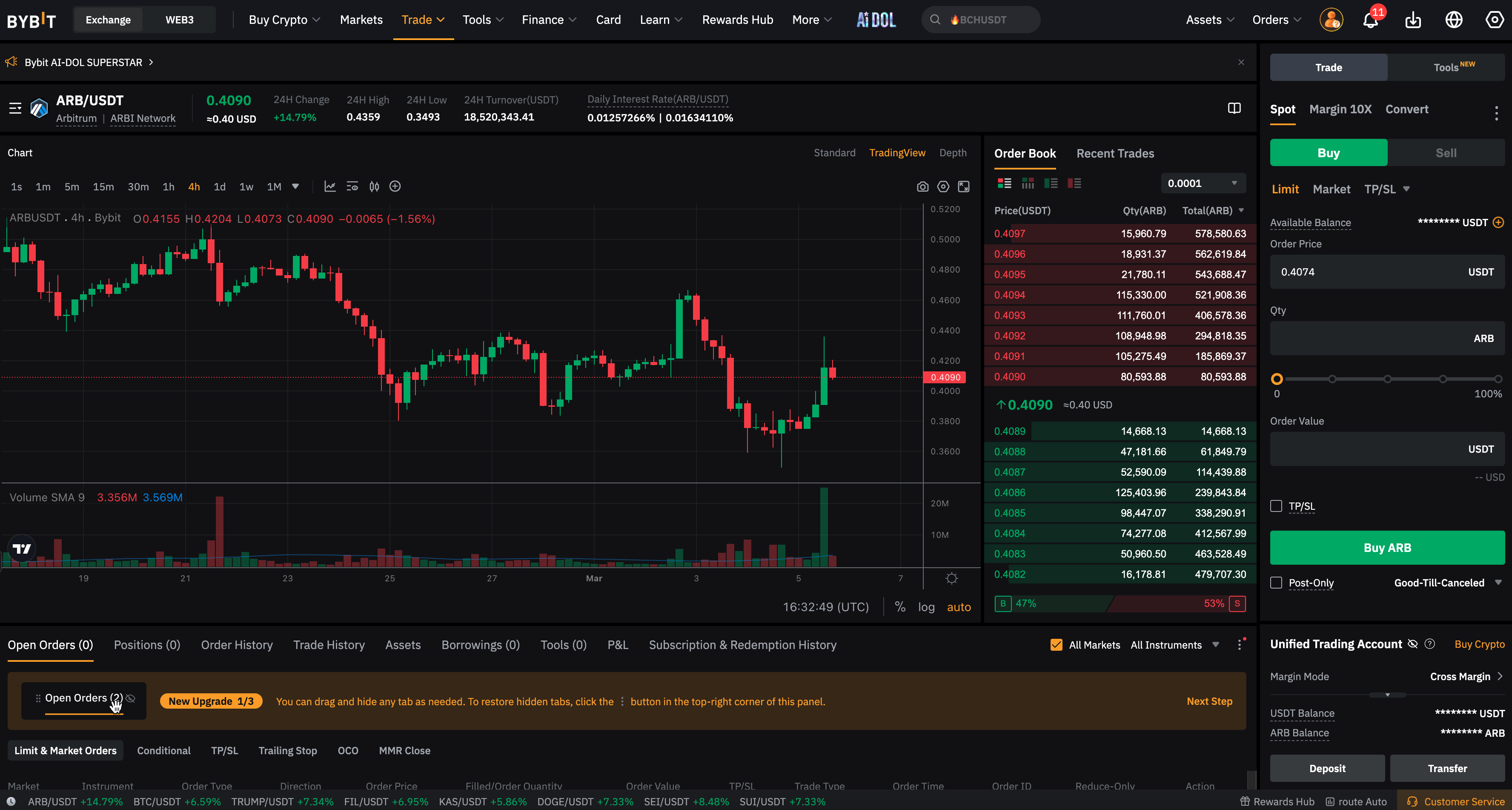Toggle the chart layout panel icon
Screen dimensions: 1512x810
1234,108
